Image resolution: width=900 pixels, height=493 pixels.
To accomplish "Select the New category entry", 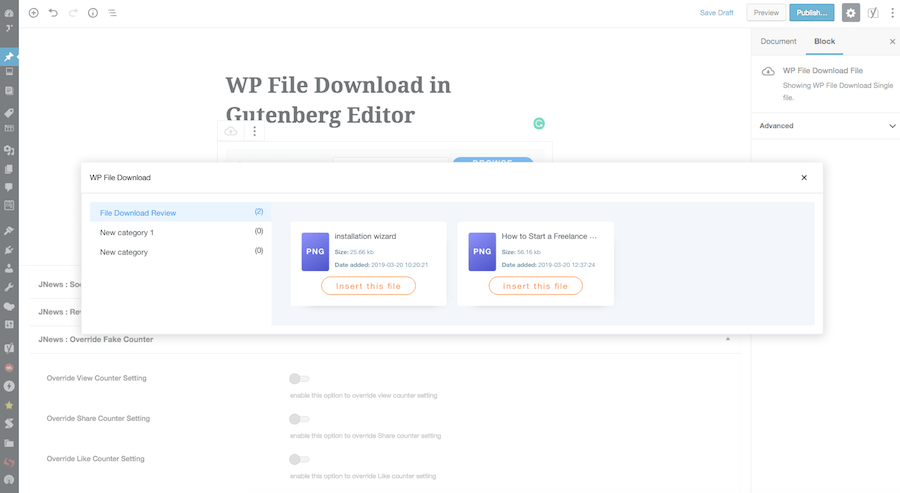I will (181, 251).
